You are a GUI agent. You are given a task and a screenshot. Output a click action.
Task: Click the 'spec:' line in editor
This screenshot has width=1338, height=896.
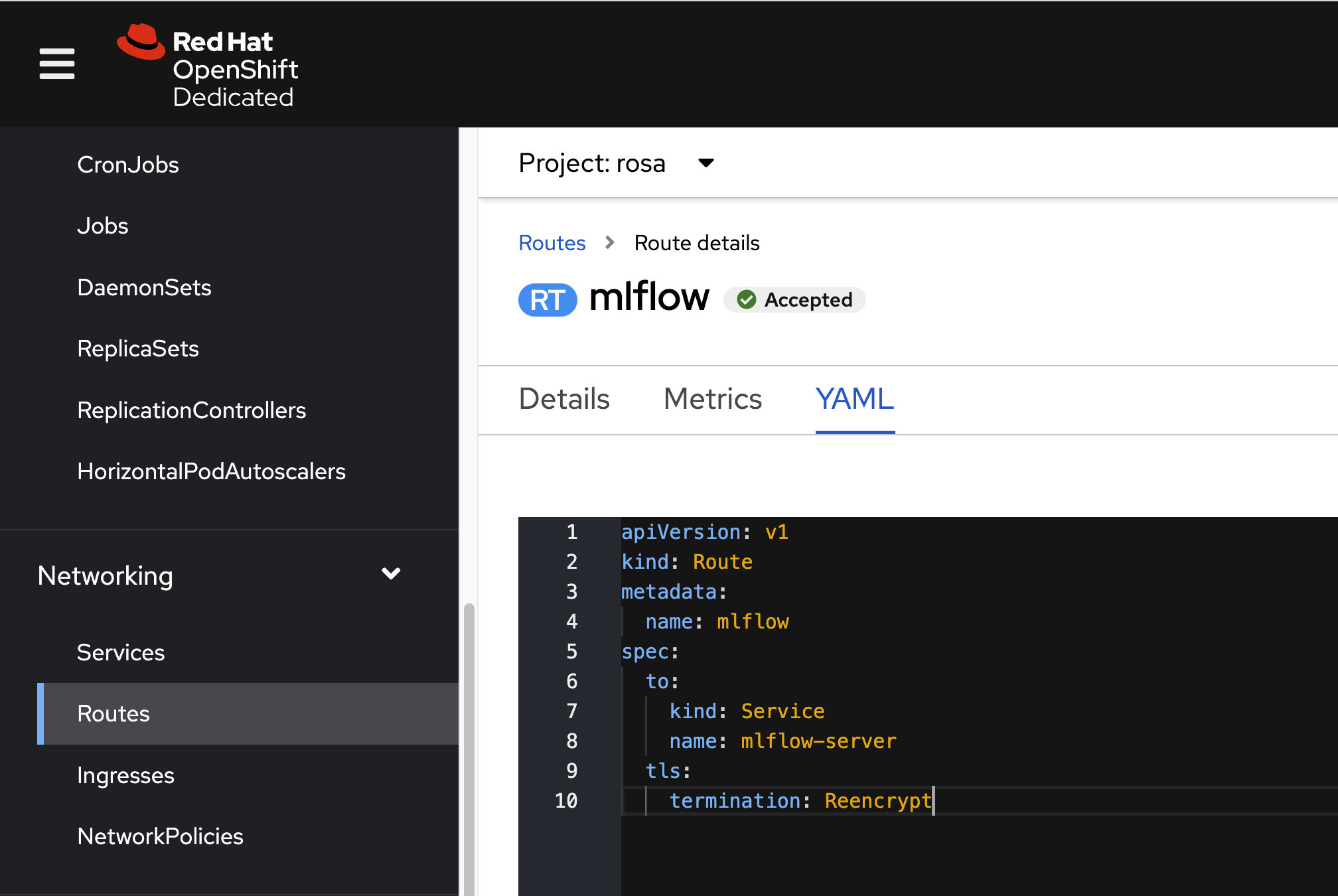(x=650, y=652)
